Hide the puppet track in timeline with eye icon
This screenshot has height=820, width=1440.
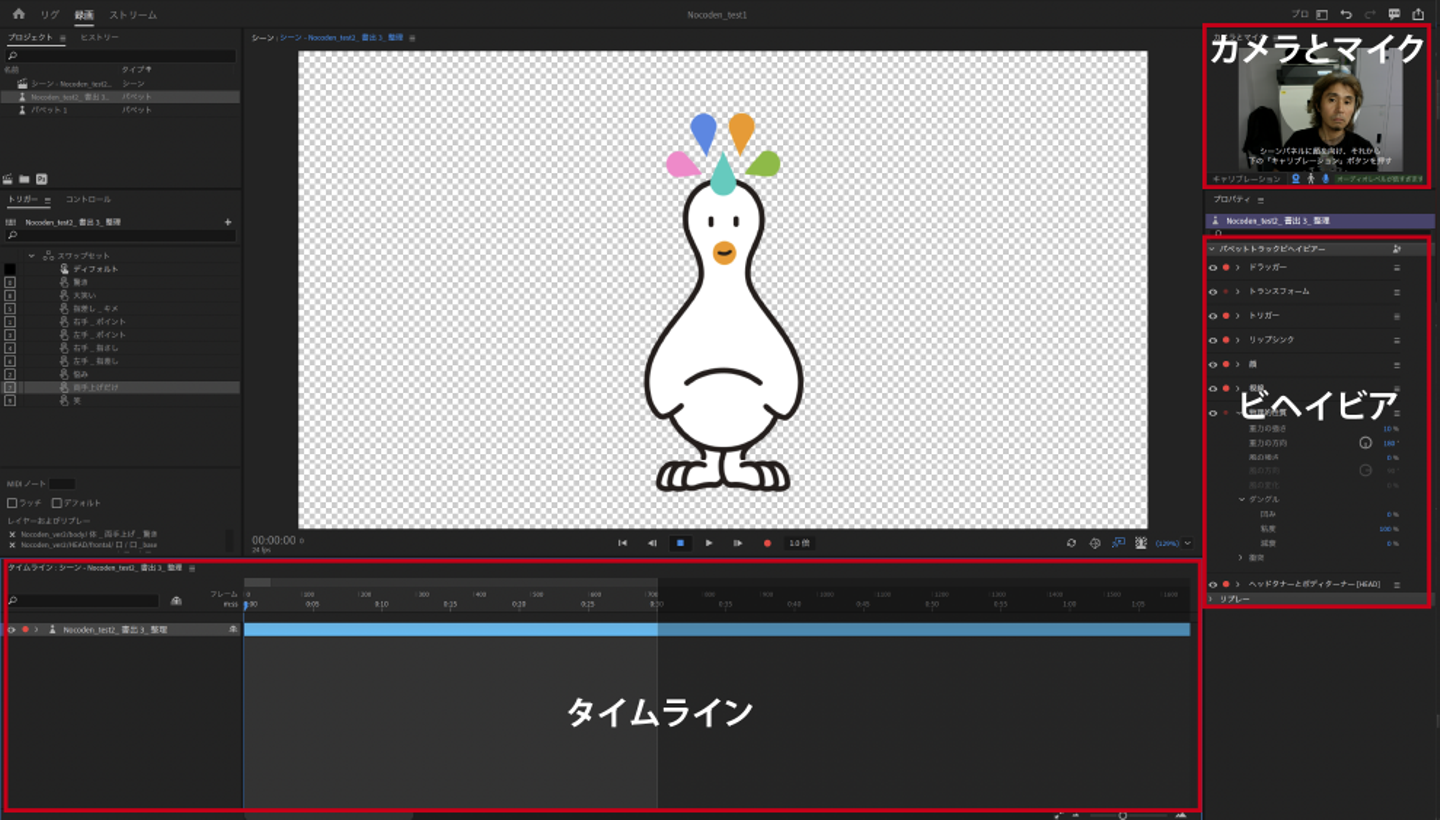(x=12, y=630)
